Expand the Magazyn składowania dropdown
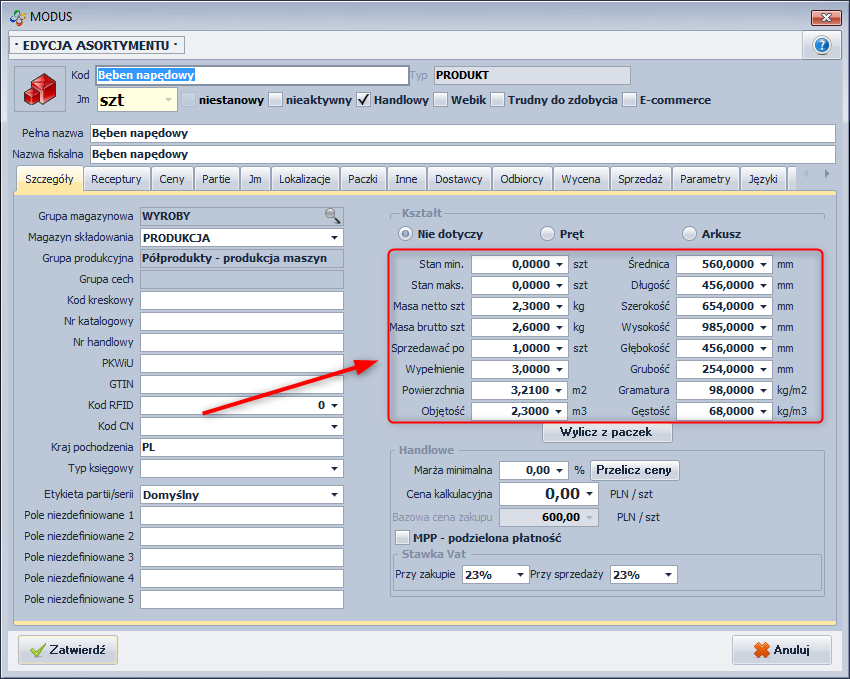Screen dimensions: 850x679 (334, 238)
